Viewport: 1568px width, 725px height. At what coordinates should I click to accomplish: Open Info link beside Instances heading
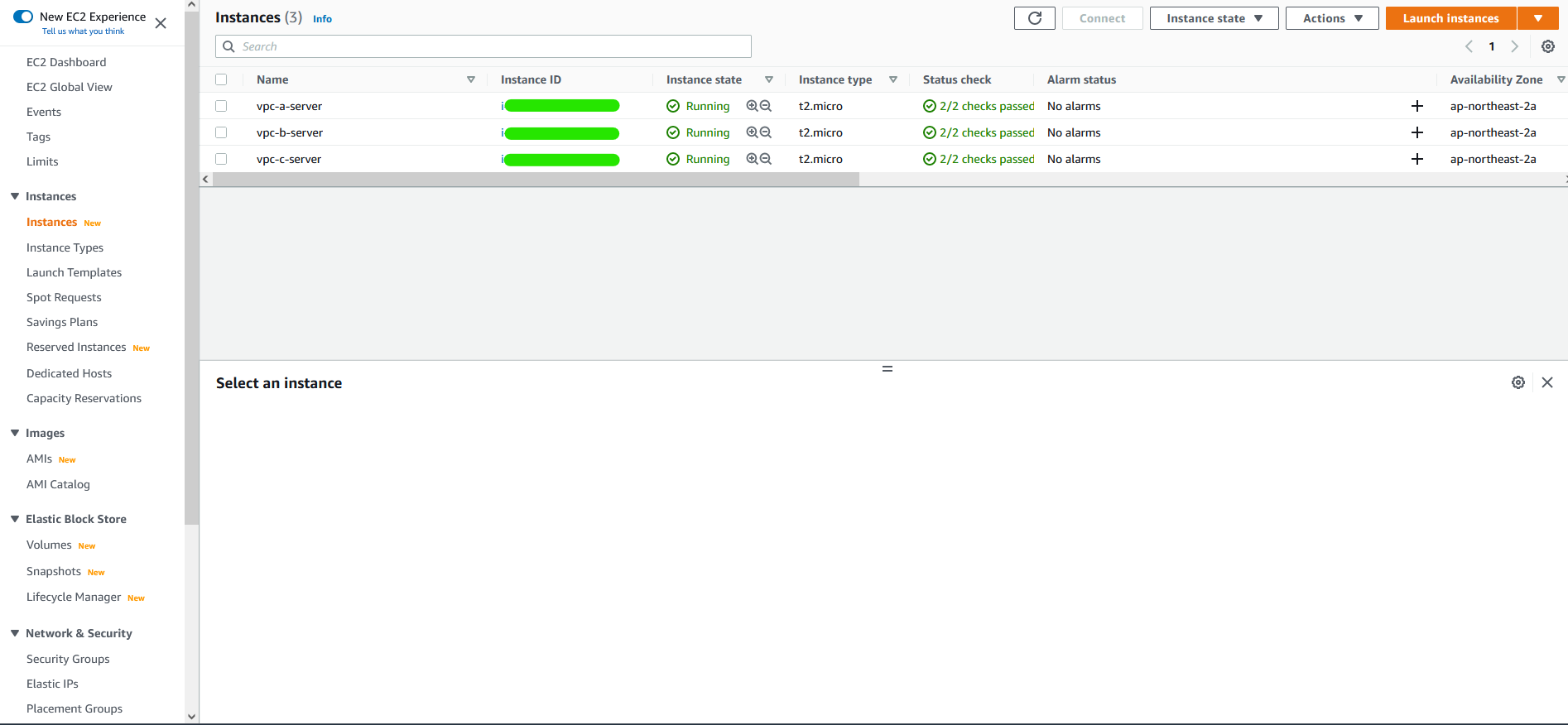point(322,19)
